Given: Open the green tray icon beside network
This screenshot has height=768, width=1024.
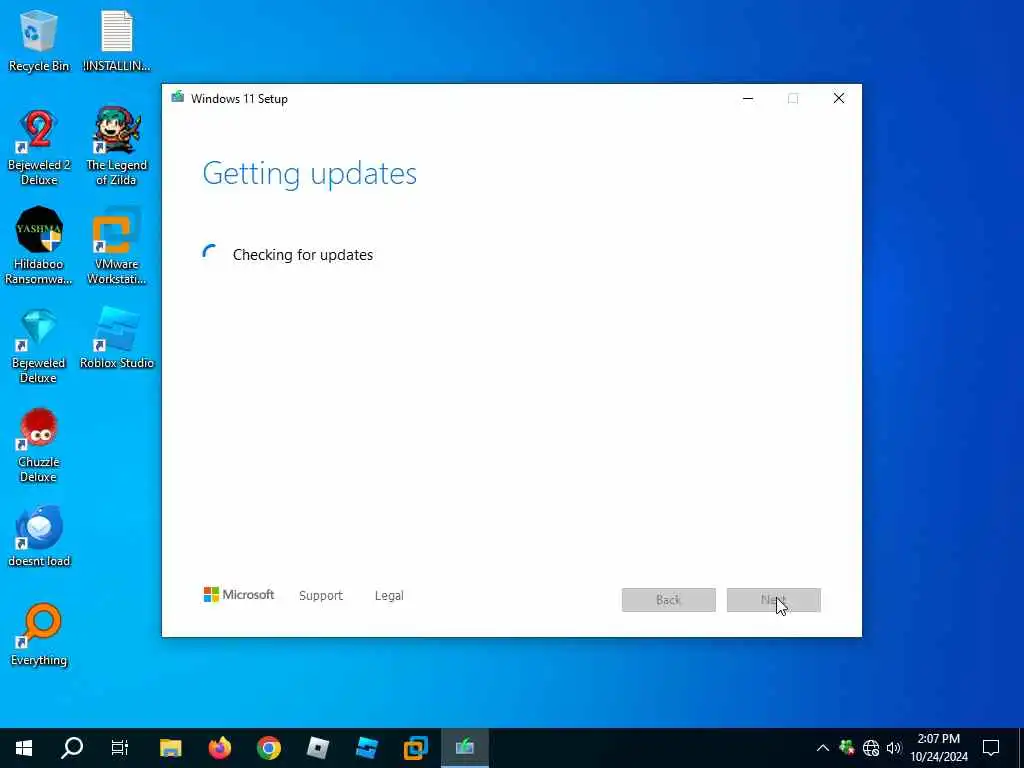Looking at the screenshot, I should (x=847, y=748).
